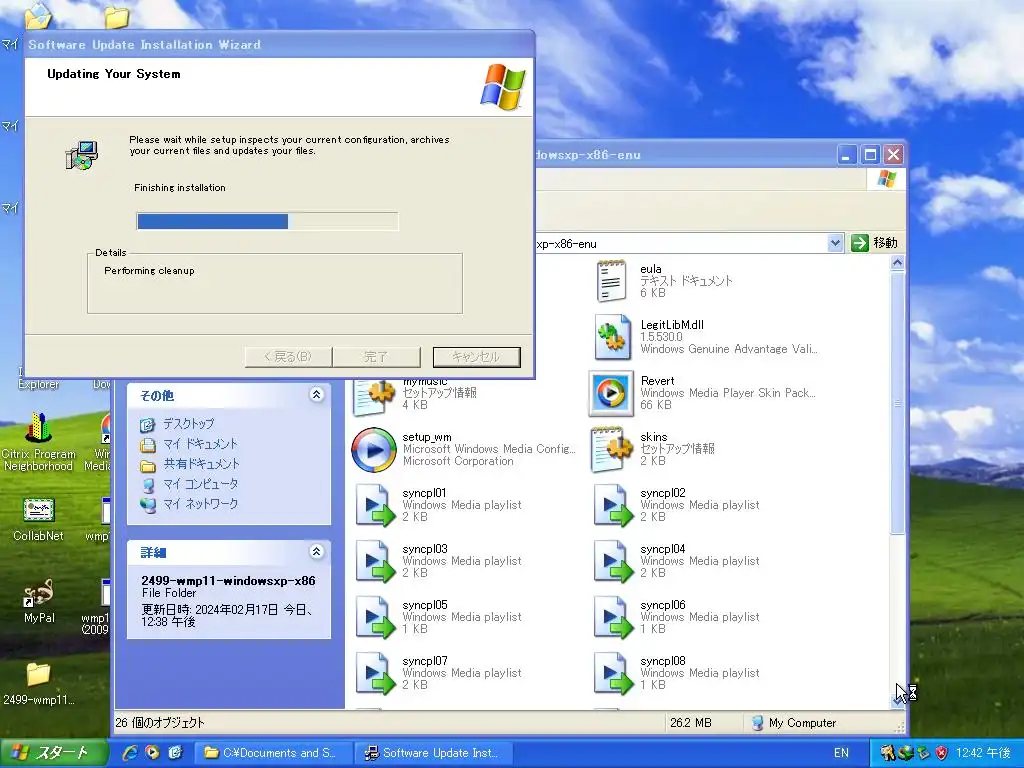
Task: Click the green globe icon in system tray
Action: click(x=905, y=752)
